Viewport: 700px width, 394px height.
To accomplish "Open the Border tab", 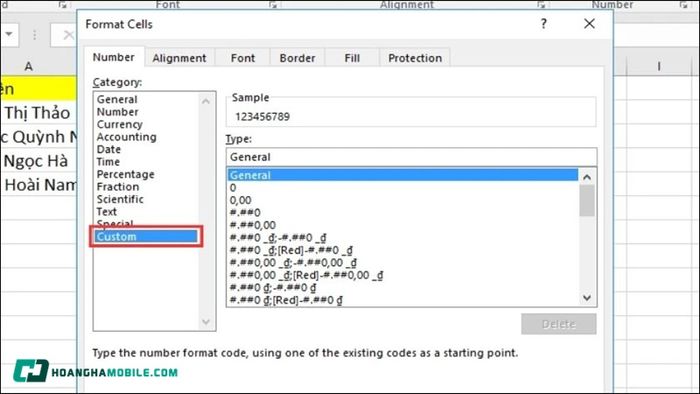I will 297,58.
